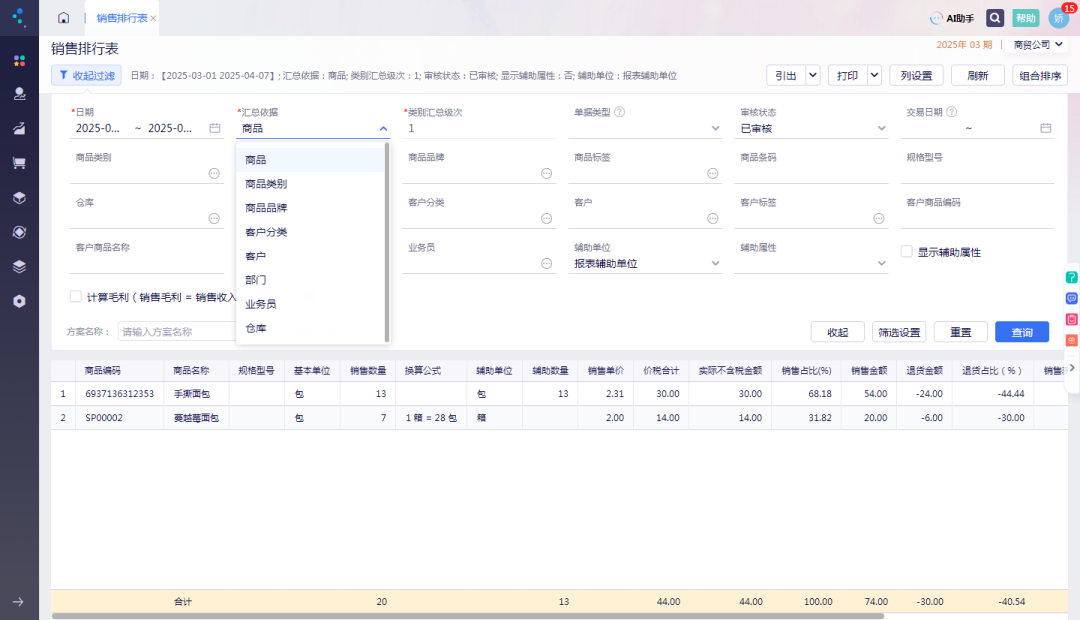This screenshot has width=1080, height=620.
Task: Open the 客户 picker ellipsis icon
Action: click(713, 218)
